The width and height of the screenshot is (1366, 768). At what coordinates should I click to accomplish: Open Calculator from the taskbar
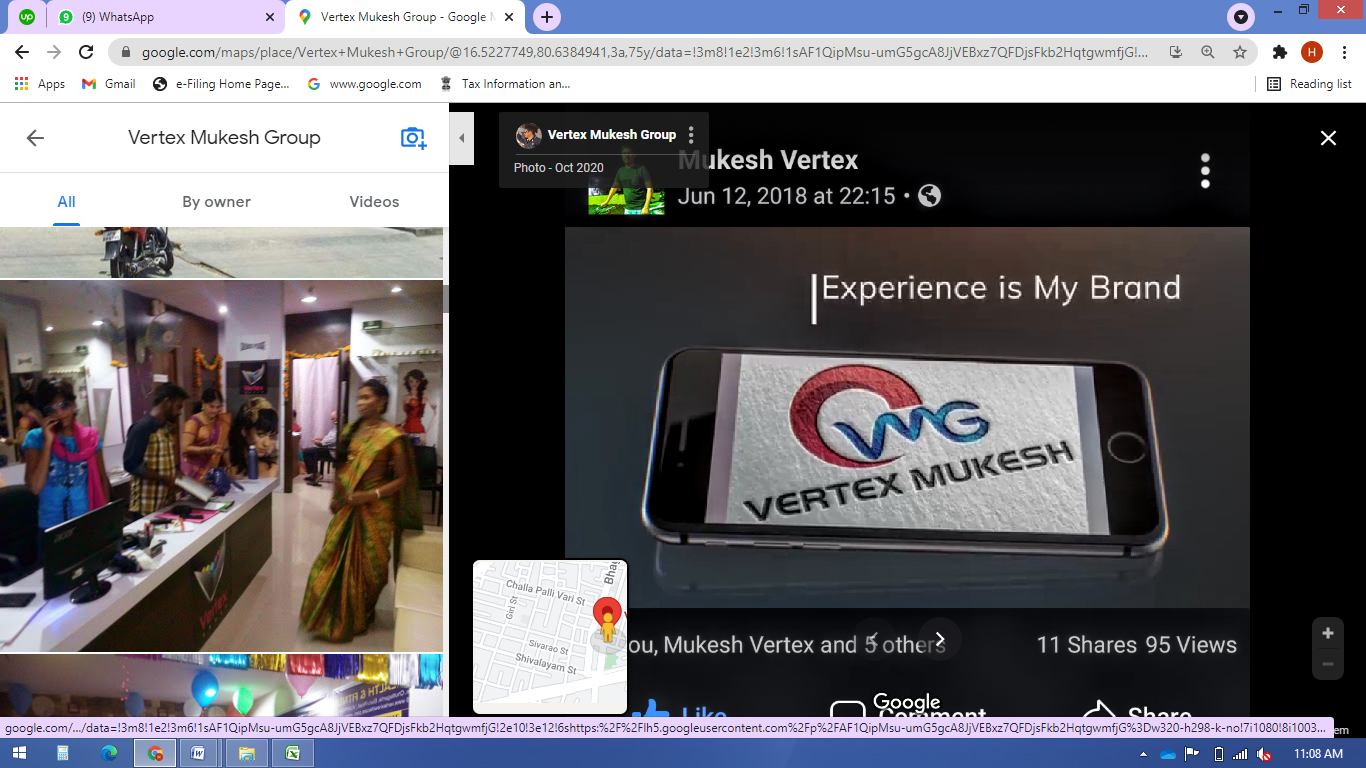[x=63, y=754]
